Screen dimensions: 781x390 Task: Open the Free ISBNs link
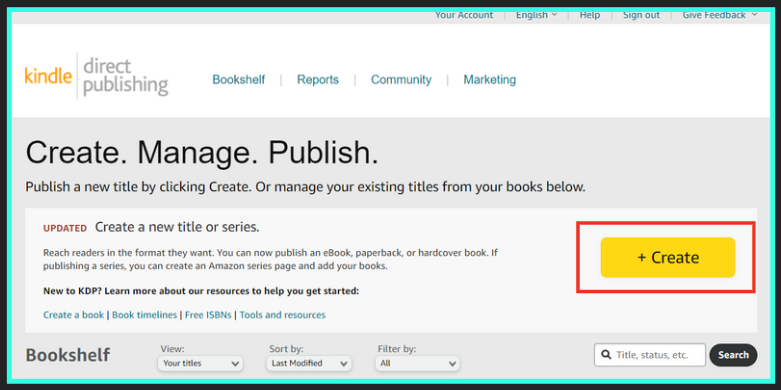tap(208, 315)
